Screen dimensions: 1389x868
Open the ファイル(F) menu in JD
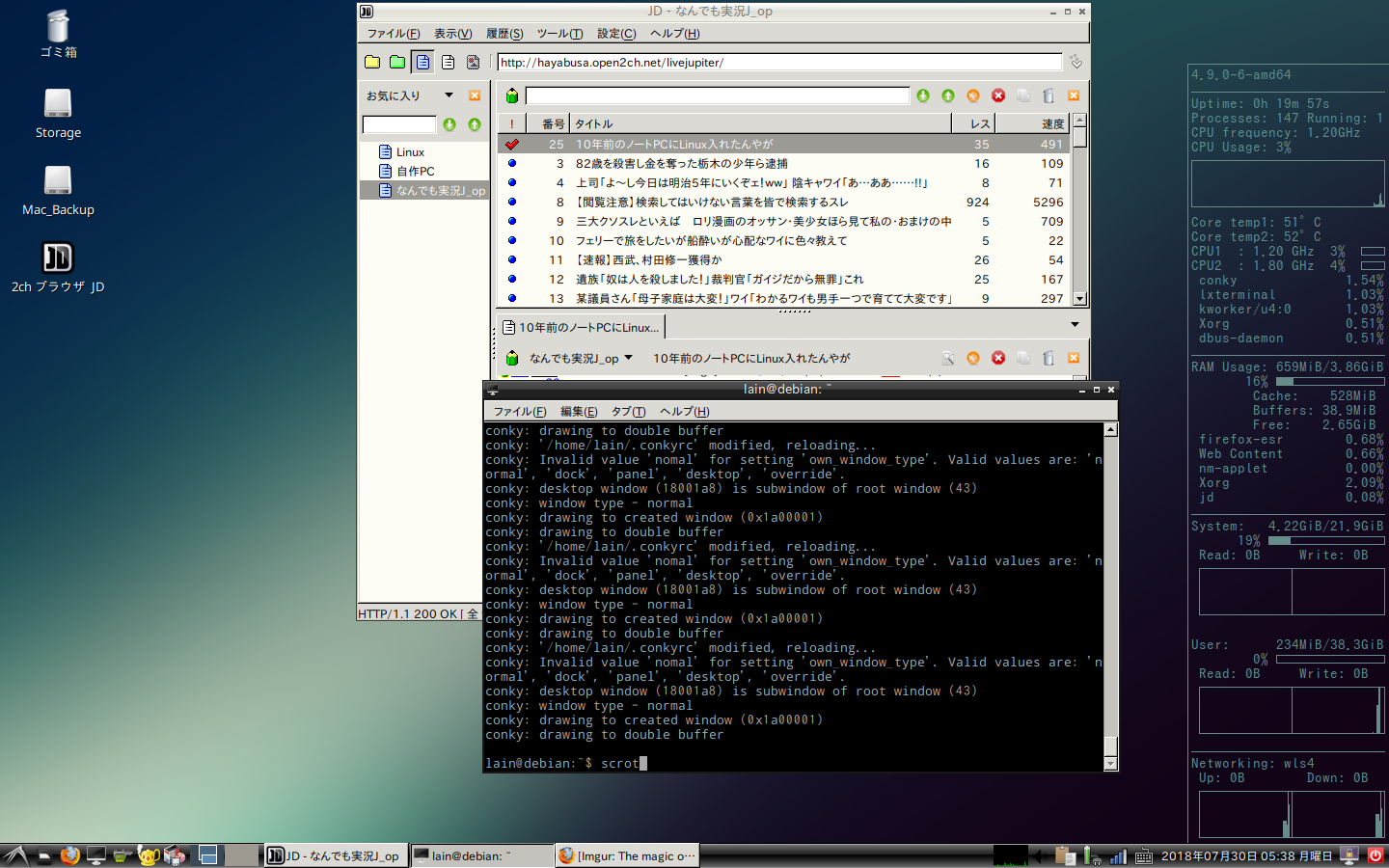coord(393,34)
